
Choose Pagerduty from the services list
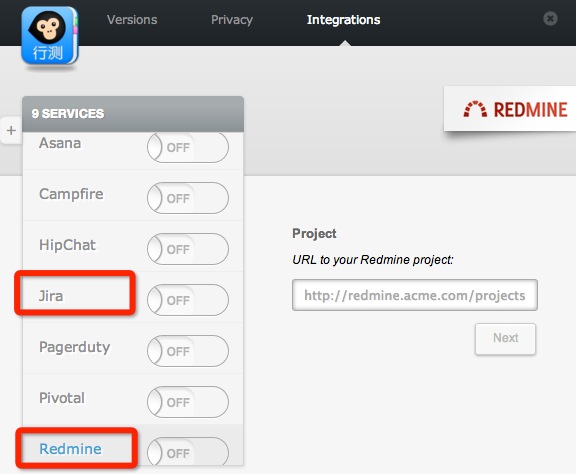pos(75,347)
